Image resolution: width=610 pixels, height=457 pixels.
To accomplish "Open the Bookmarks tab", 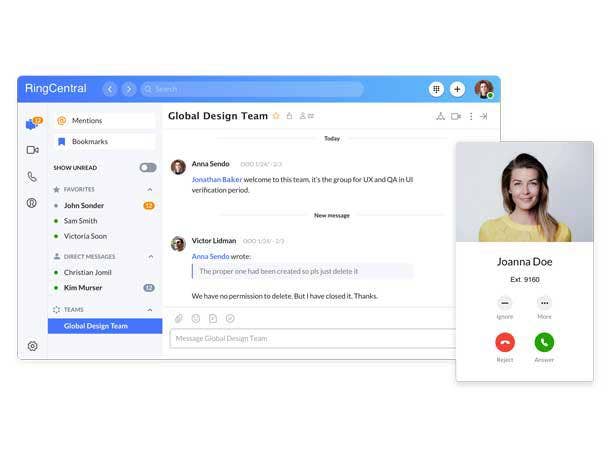I will click(x=89, y=142).
